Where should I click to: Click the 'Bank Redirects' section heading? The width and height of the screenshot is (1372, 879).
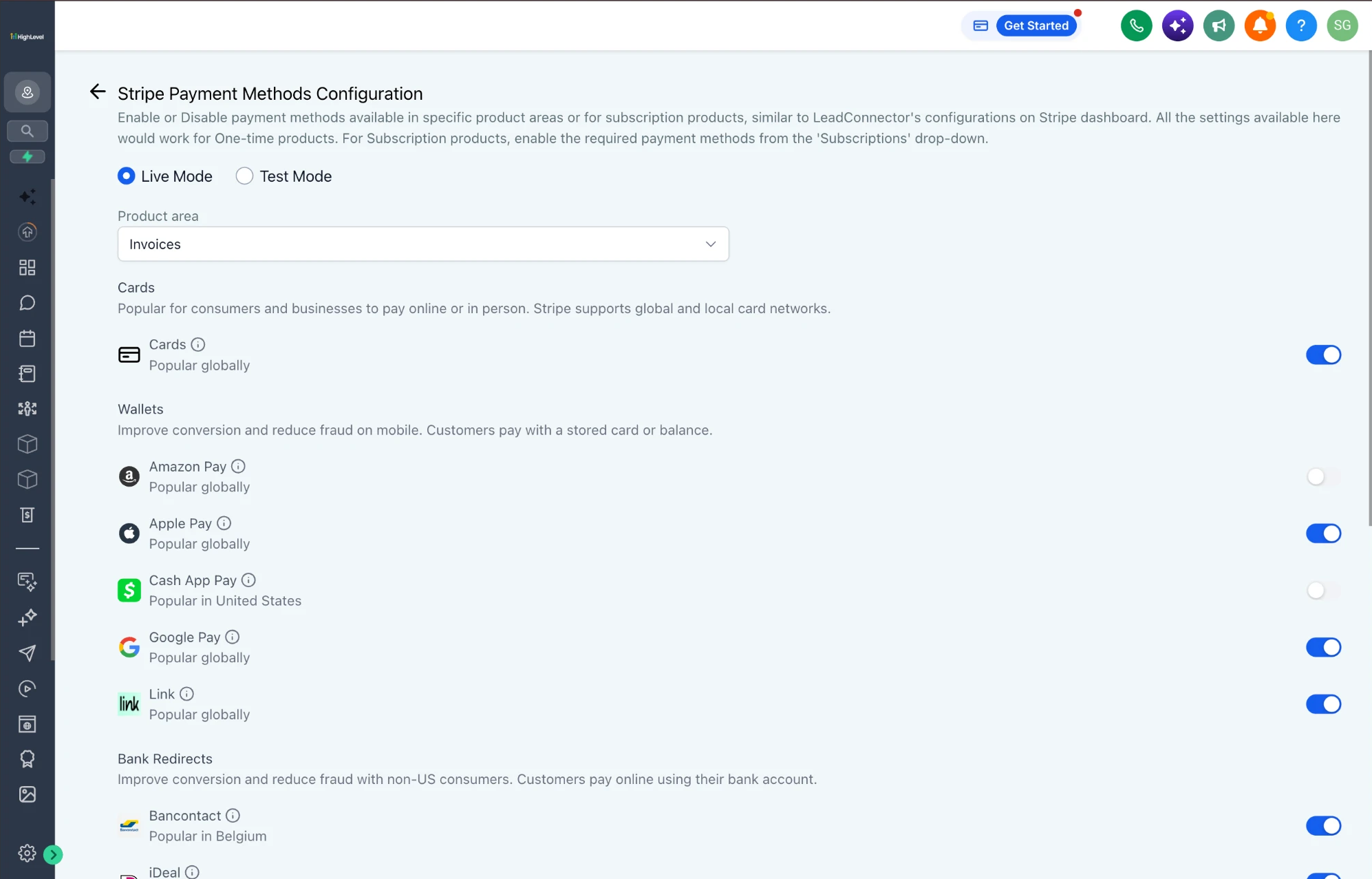coord(165,759)
